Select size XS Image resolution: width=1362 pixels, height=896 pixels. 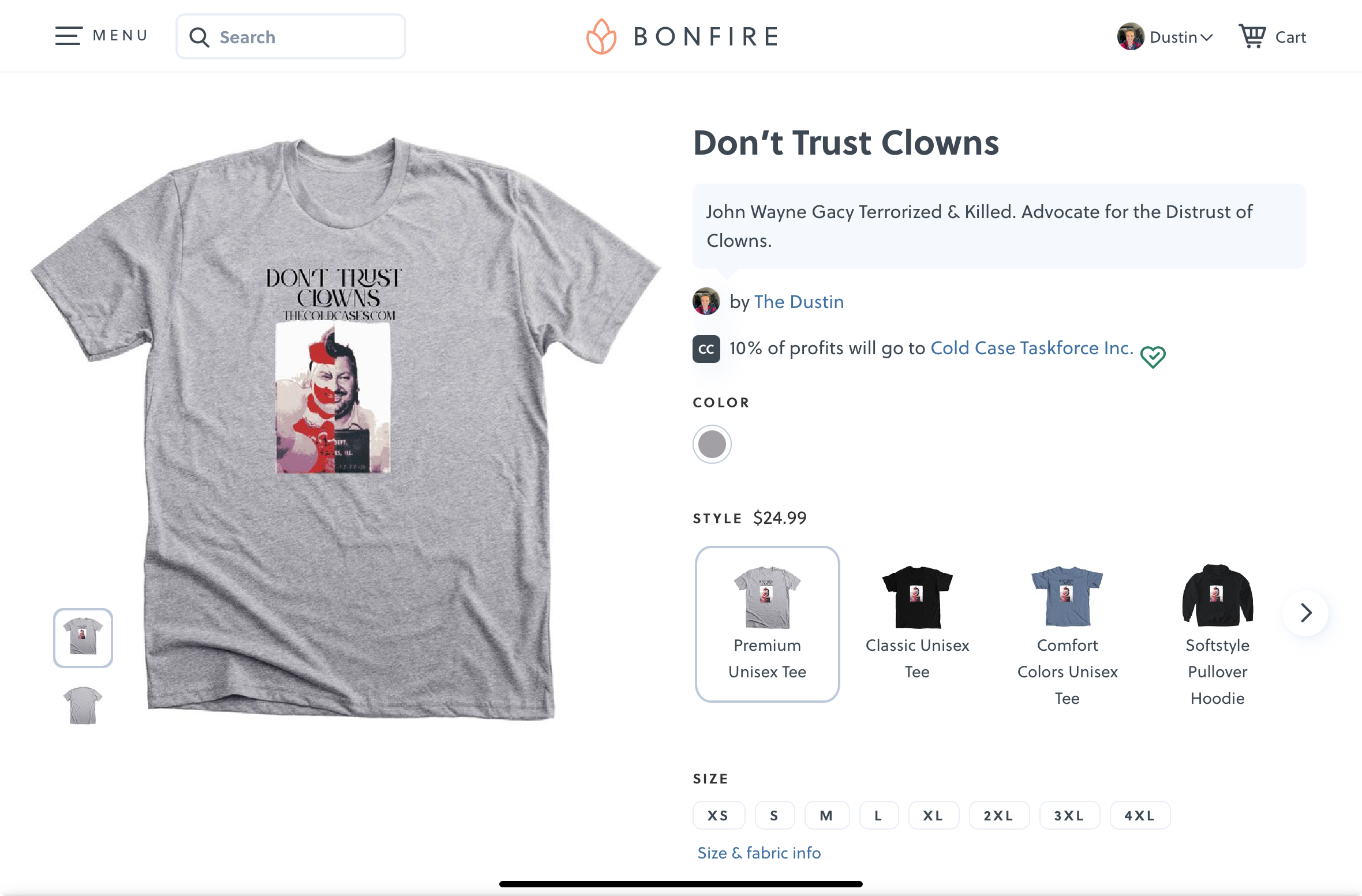[719, 815]
